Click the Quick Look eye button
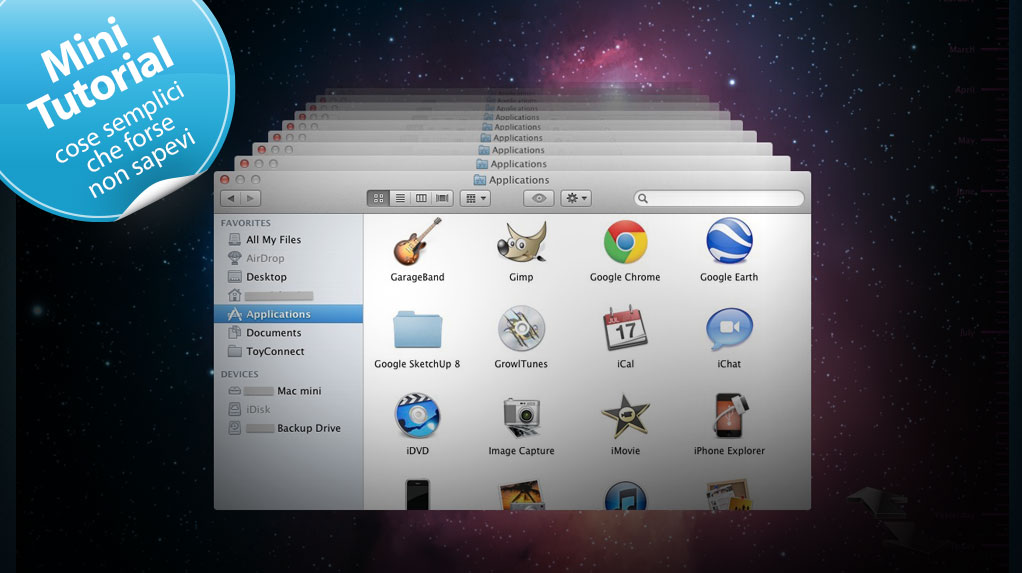This screenshot has width=1022, height=573. (538, 198)
